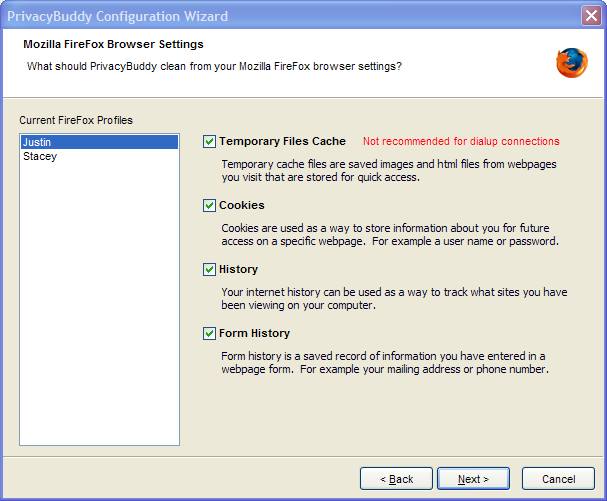Click the Cookies option label

click(x=242, y=205)
